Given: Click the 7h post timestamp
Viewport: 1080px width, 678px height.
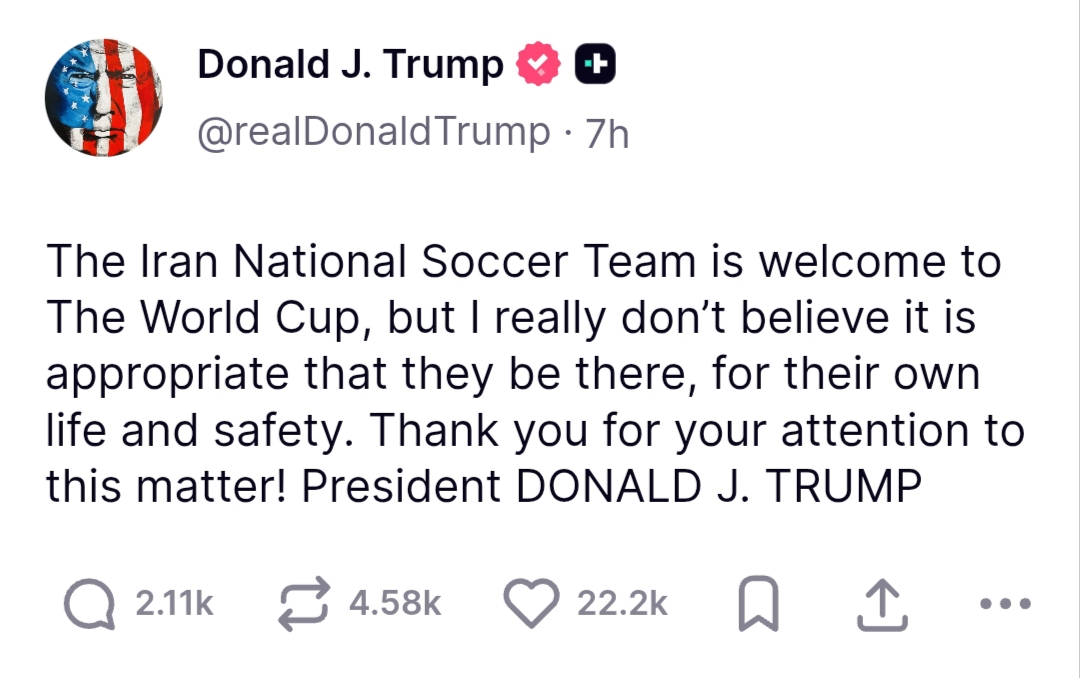Looking at the screenshot, I should point(607,133).
